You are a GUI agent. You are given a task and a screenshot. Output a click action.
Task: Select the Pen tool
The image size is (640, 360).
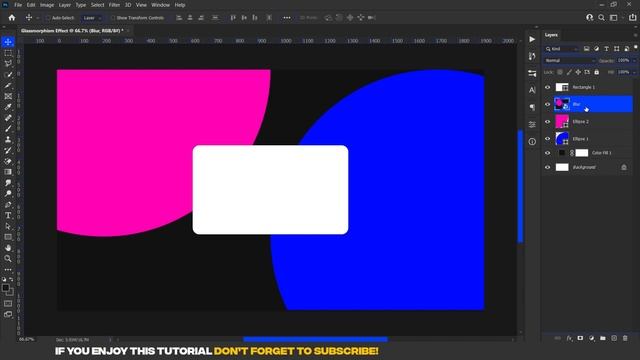pyautogui.click(x=8, y=204)
